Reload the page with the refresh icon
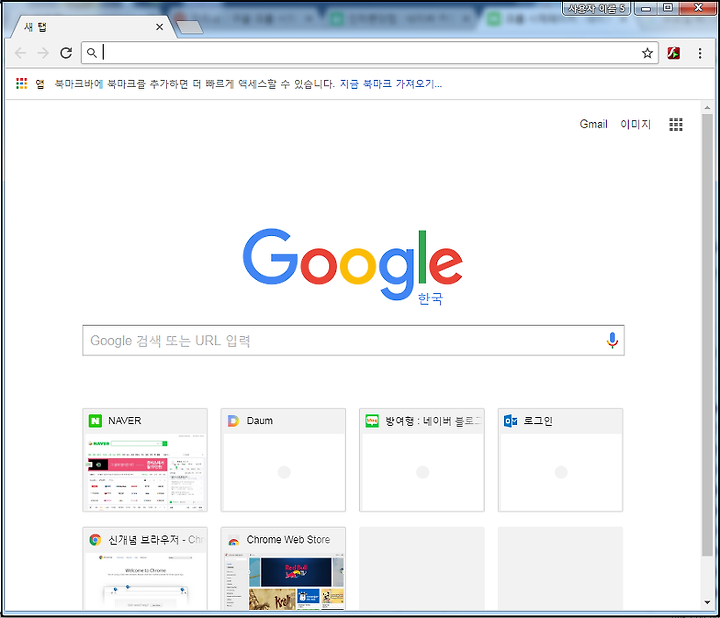The image size is (720, 618). 66,53
